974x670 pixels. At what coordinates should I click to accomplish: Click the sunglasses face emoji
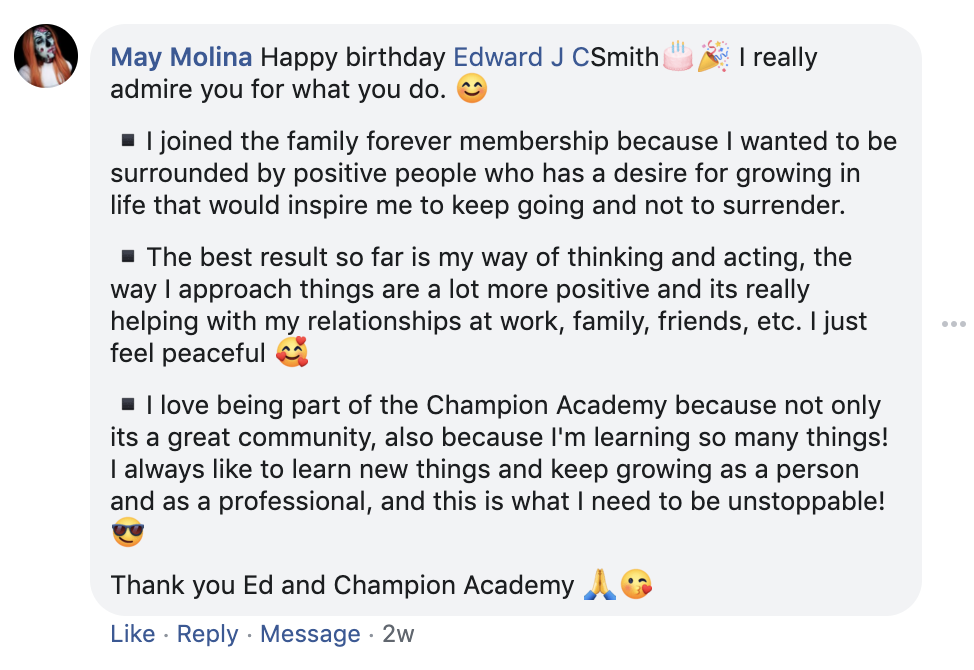point(128,533)
